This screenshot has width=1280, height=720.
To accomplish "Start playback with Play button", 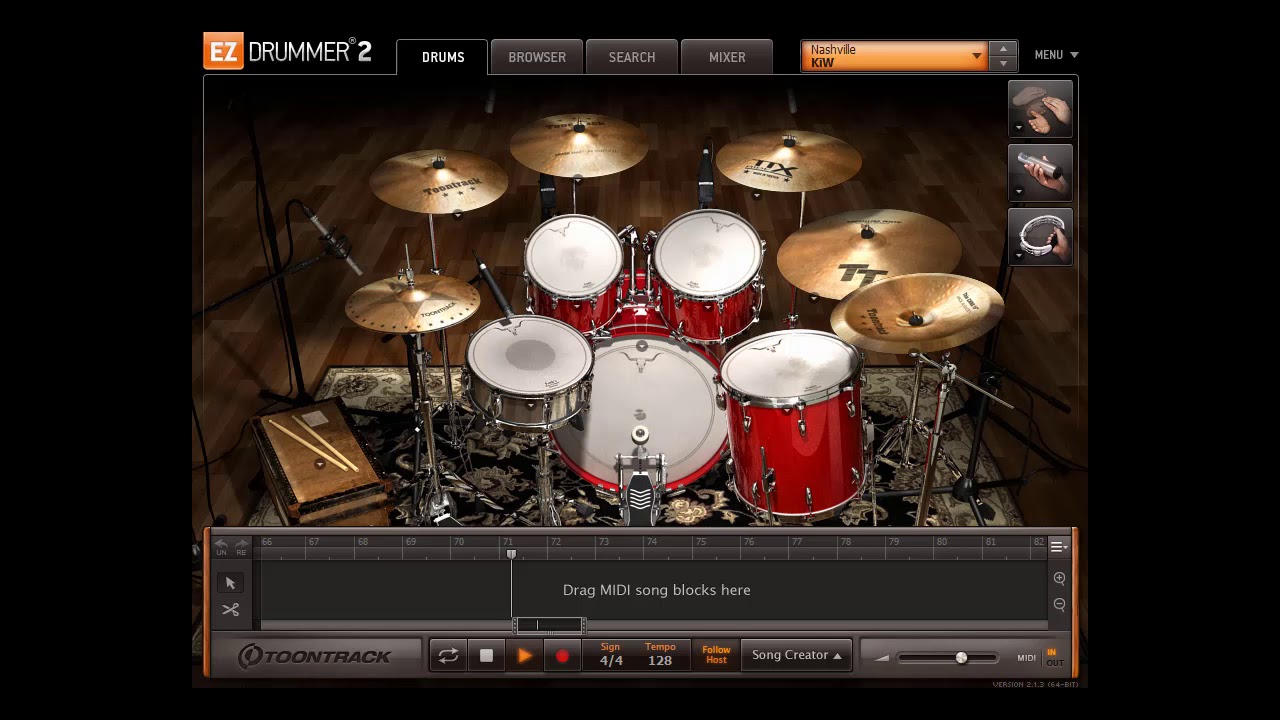I will click(524, 656).
